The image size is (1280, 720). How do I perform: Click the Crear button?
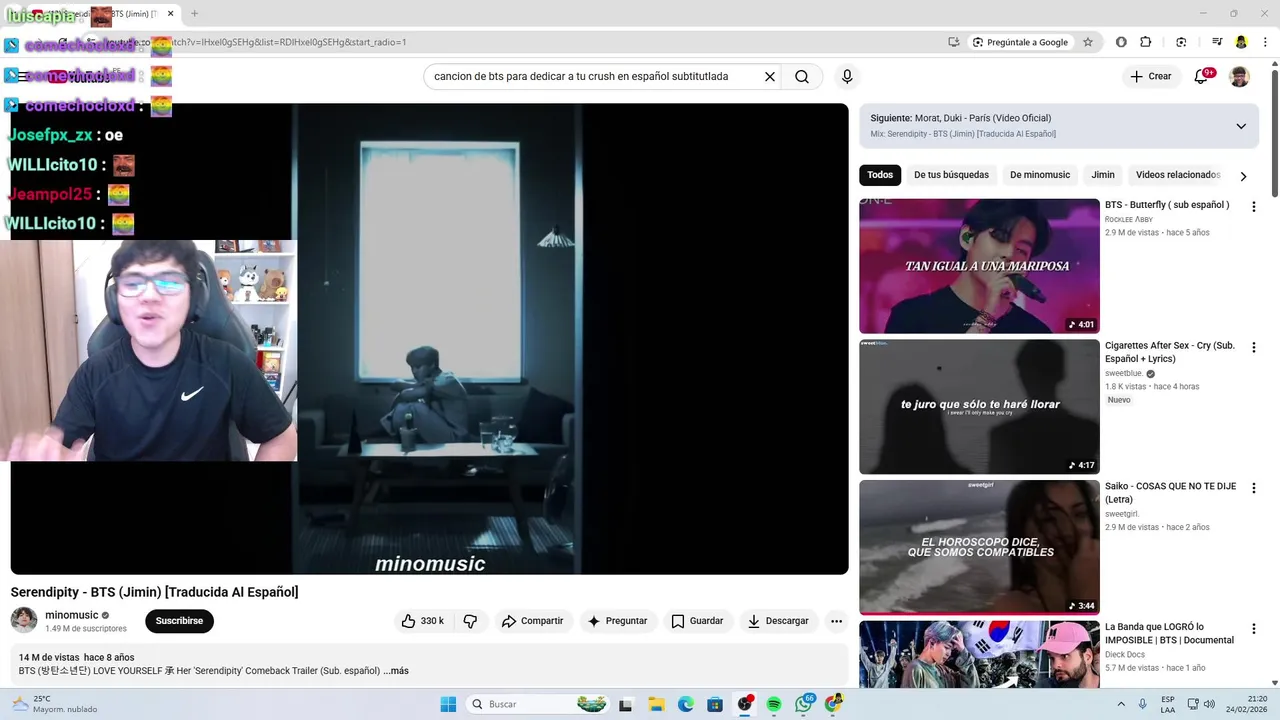pos(1150,76)
